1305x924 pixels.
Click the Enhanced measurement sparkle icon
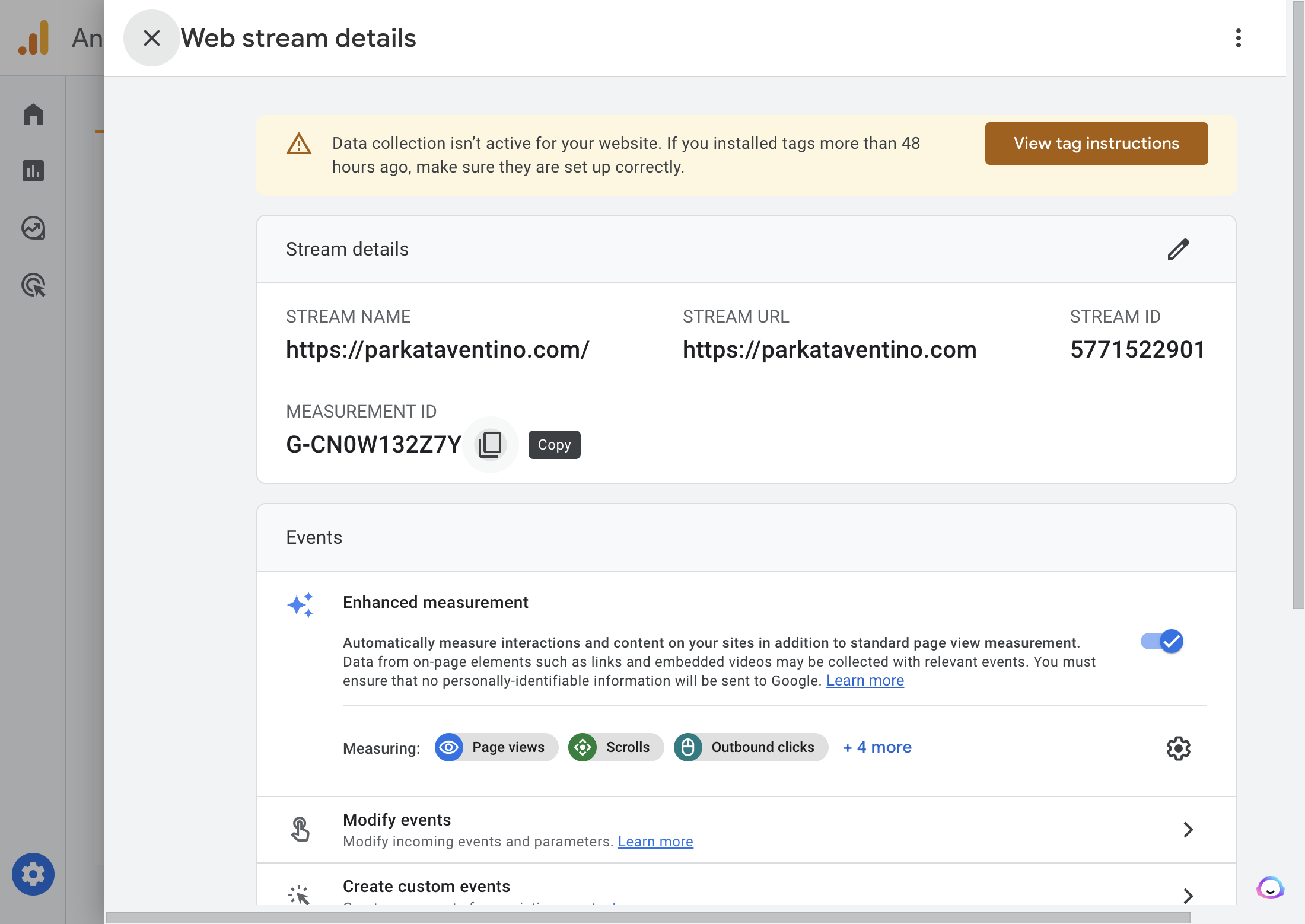coord(300,604)
